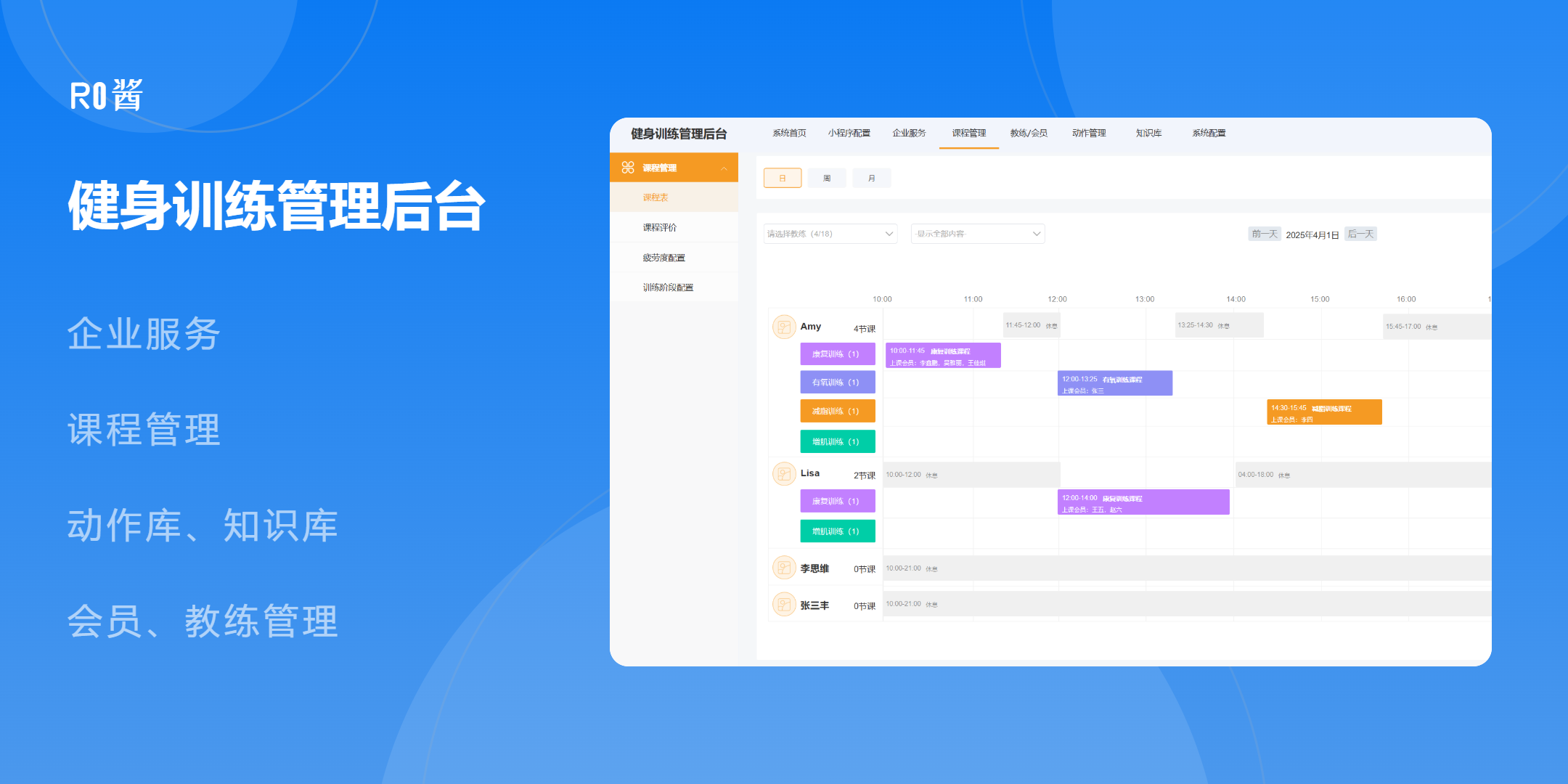Select the 课程管理 top tab
The image size is (1568, 784).
969,133
